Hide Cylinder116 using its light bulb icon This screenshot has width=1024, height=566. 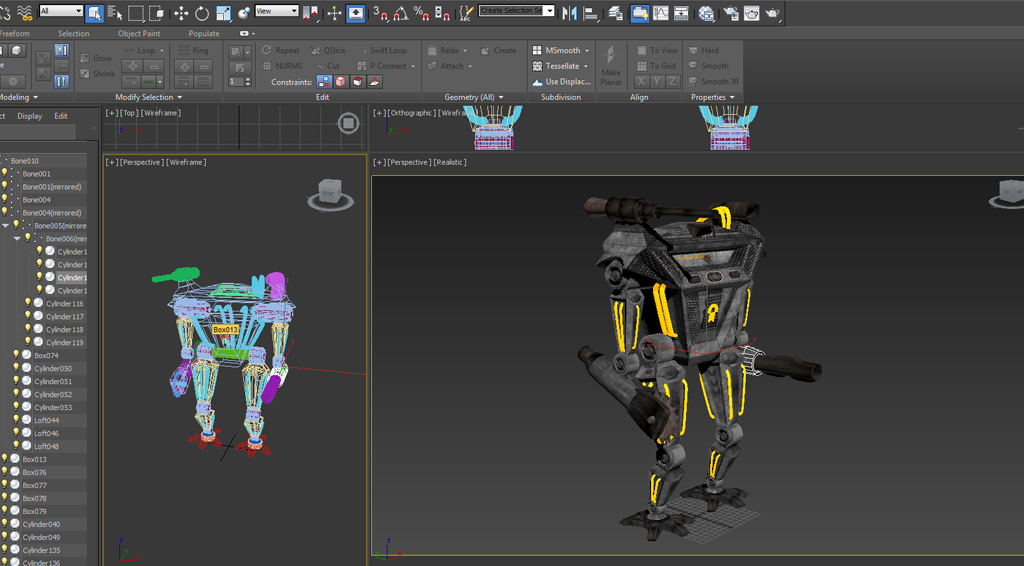28,303
